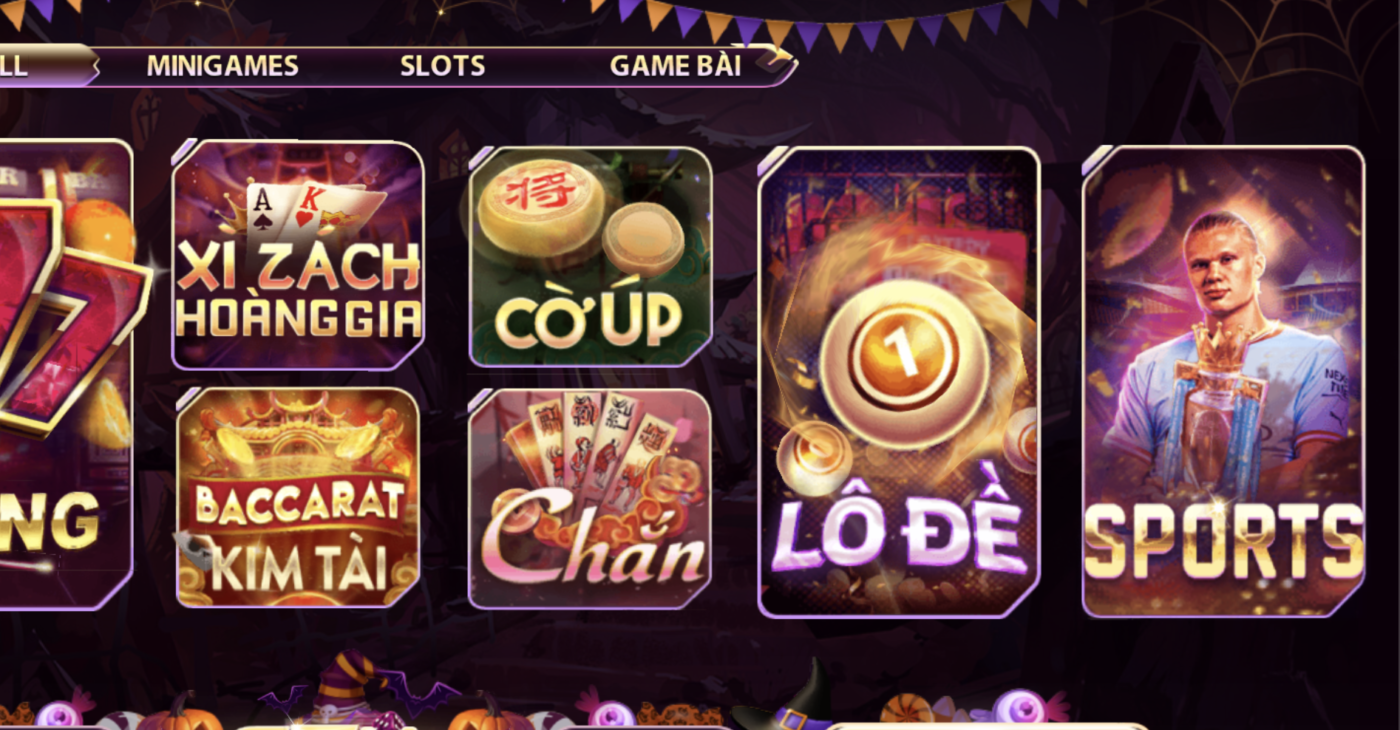
Task: Open the Baccarat Kim Tài game tile
Action: click(298, 498)
